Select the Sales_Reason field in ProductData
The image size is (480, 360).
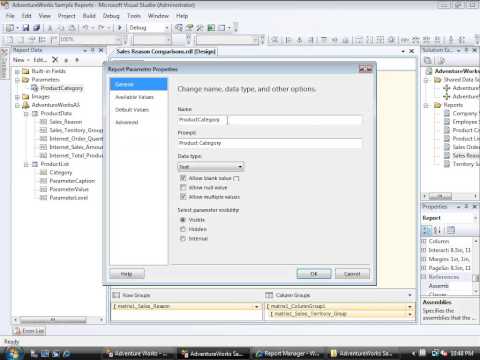click(x=66, y=122)
